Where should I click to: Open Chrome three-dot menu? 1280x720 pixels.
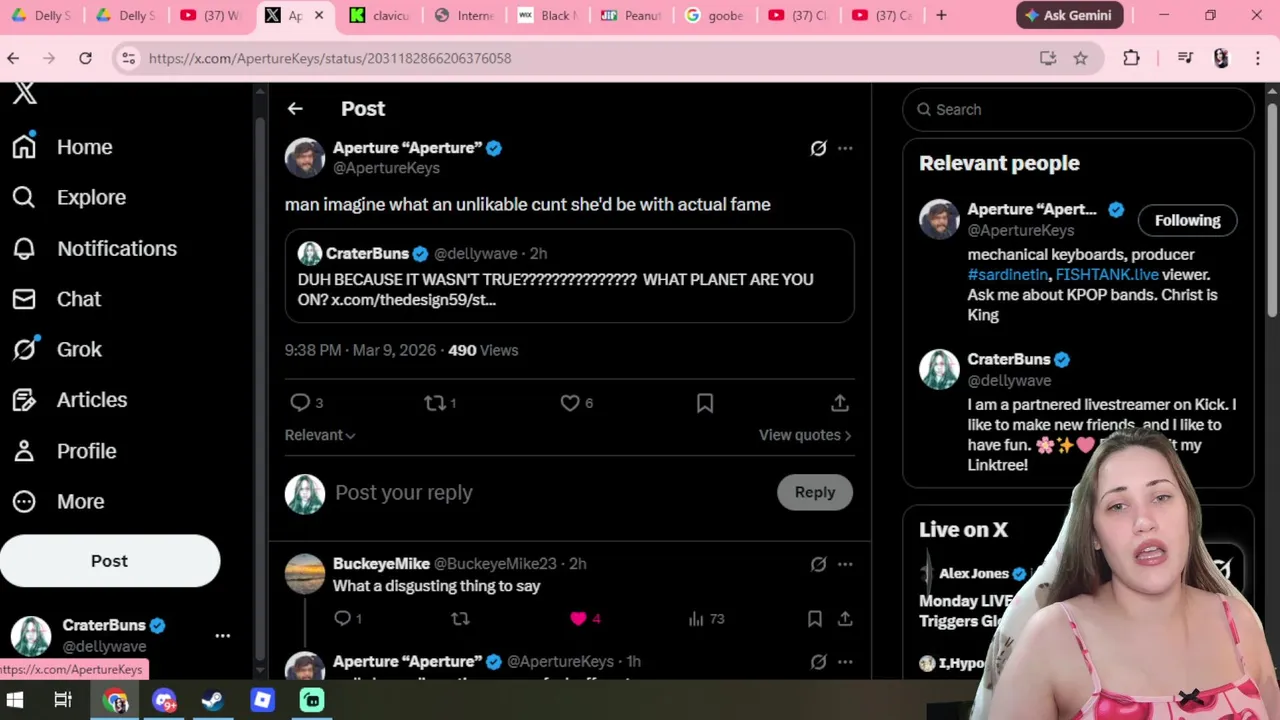pyautogui.click(x=1258, y=58)
